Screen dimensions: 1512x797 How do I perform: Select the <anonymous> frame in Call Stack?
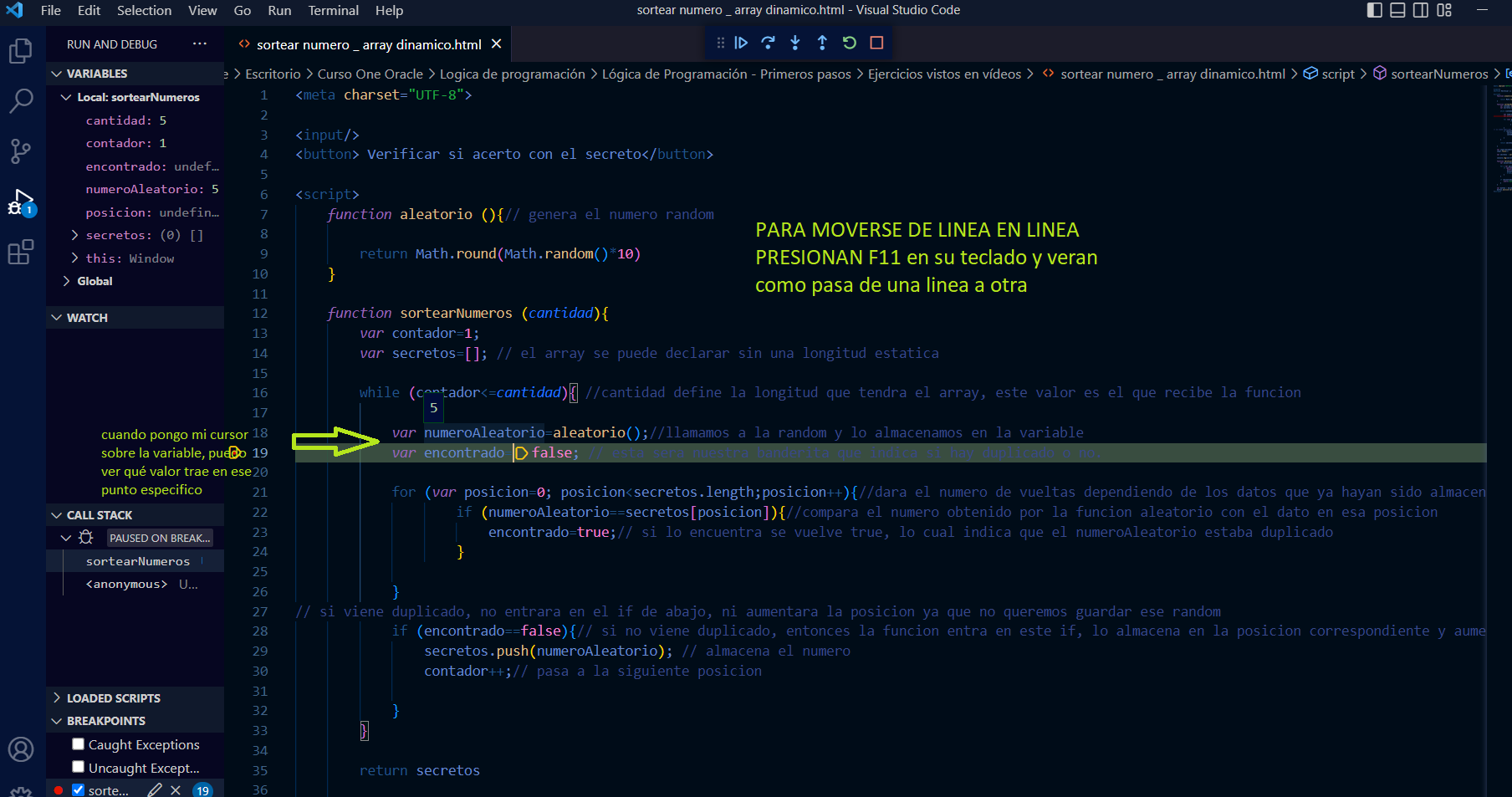tap(135, 584)
